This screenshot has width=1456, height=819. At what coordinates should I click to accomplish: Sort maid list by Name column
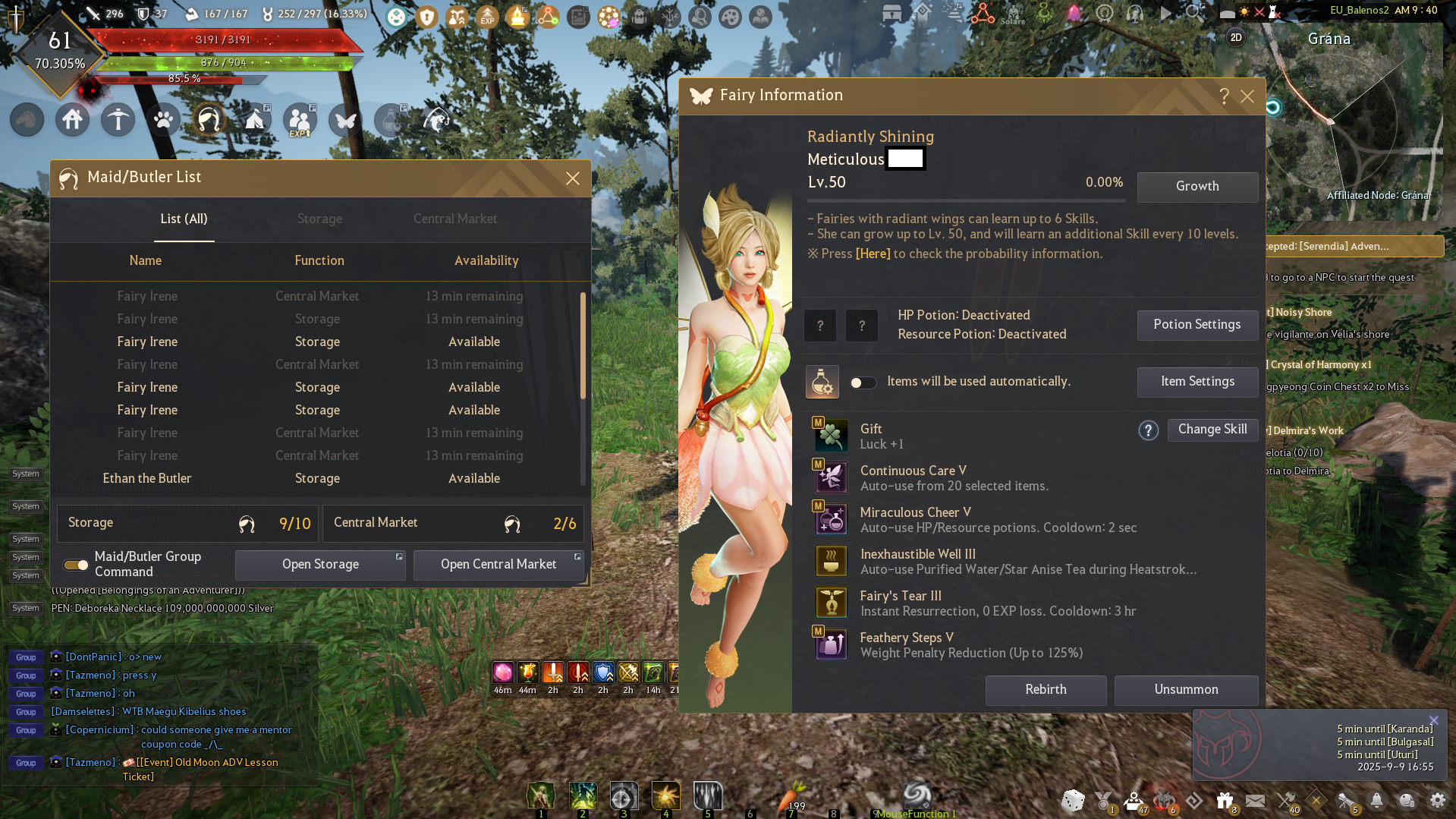[145, 260]
